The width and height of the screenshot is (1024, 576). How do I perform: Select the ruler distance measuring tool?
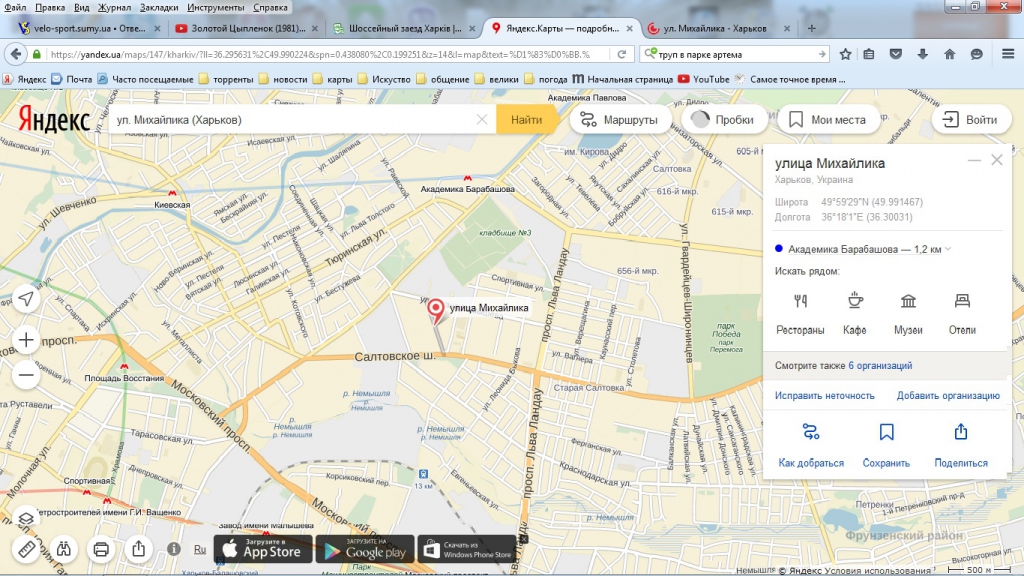pos(26,549)
